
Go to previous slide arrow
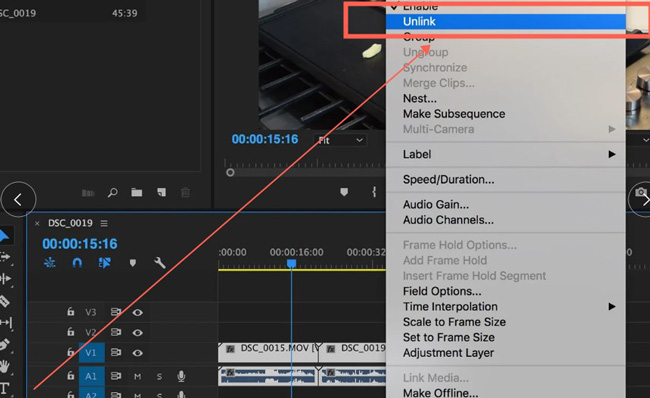18,200
